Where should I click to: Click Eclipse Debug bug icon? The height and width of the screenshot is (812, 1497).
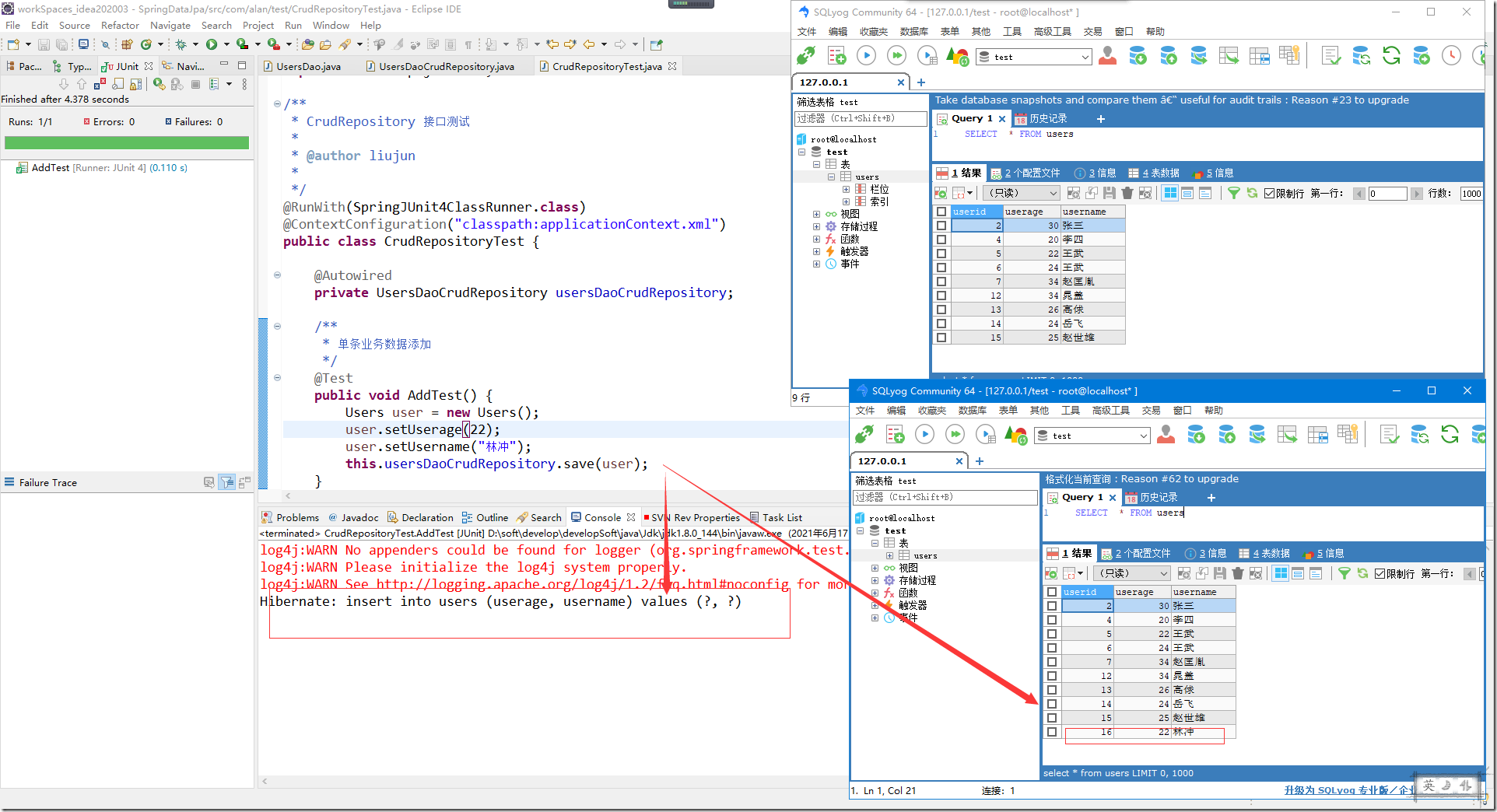pyautogui.click(x=181, y=44)
